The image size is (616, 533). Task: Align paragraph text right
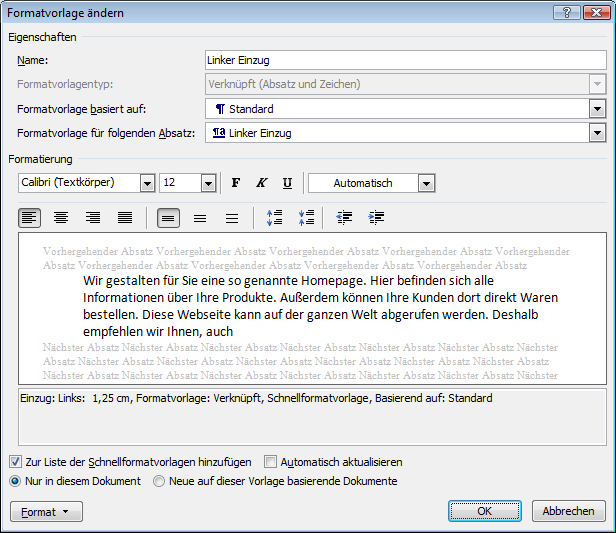93,218
